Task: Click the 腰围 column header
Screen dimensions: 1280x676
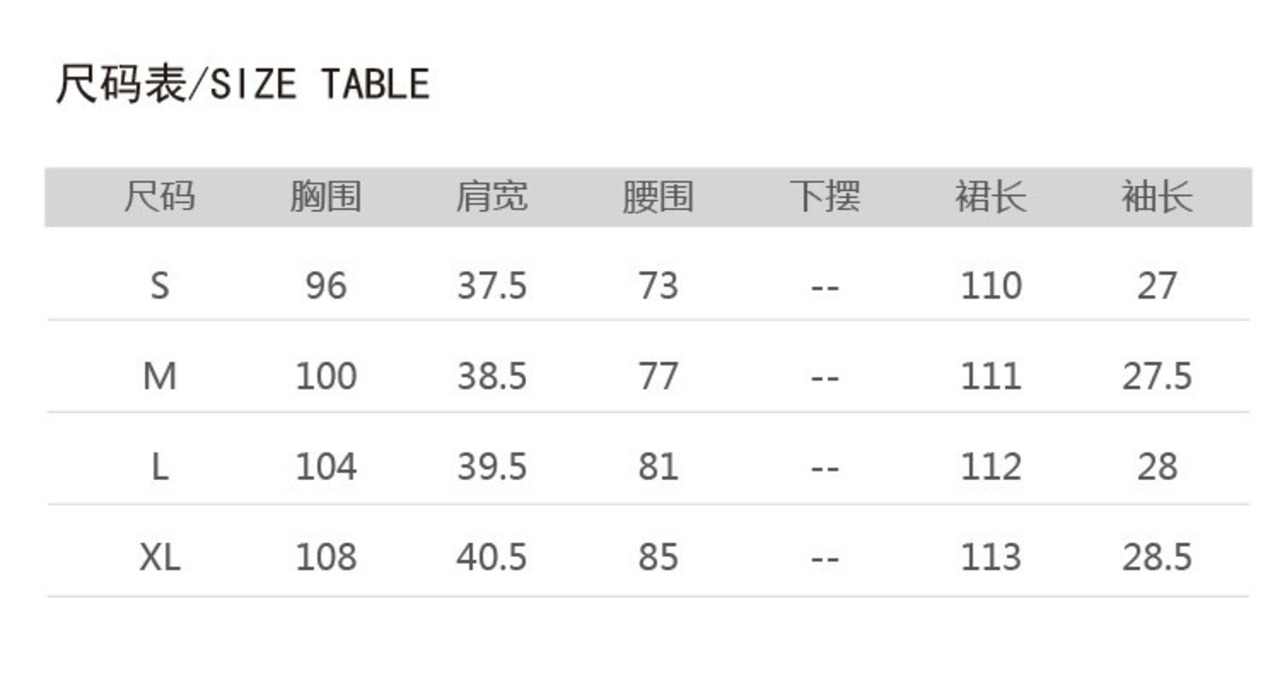Action: click(x=657, y=197)
